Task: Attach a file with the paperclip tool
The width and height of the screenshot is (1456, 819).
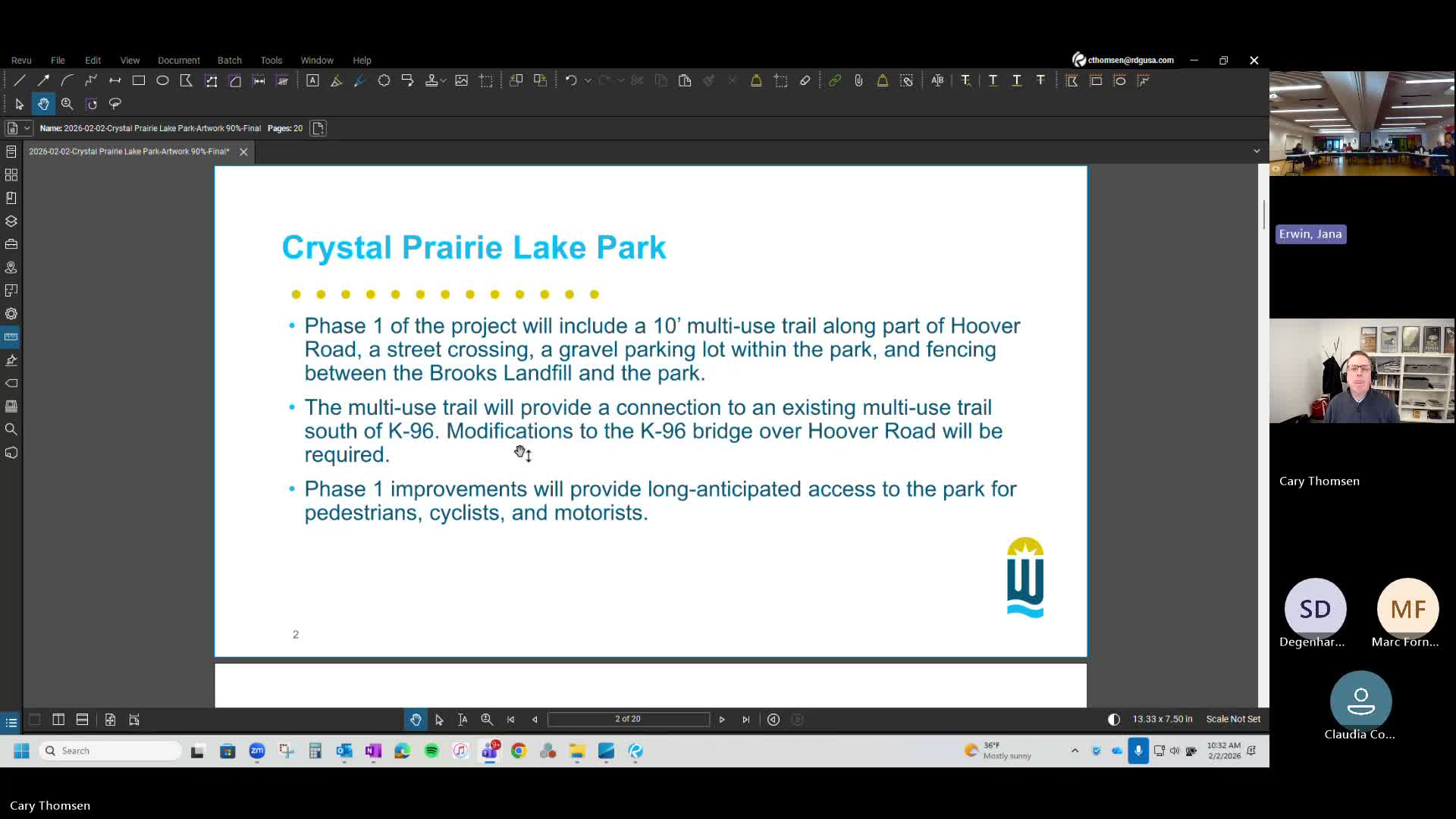Action: tap(858, 80)
